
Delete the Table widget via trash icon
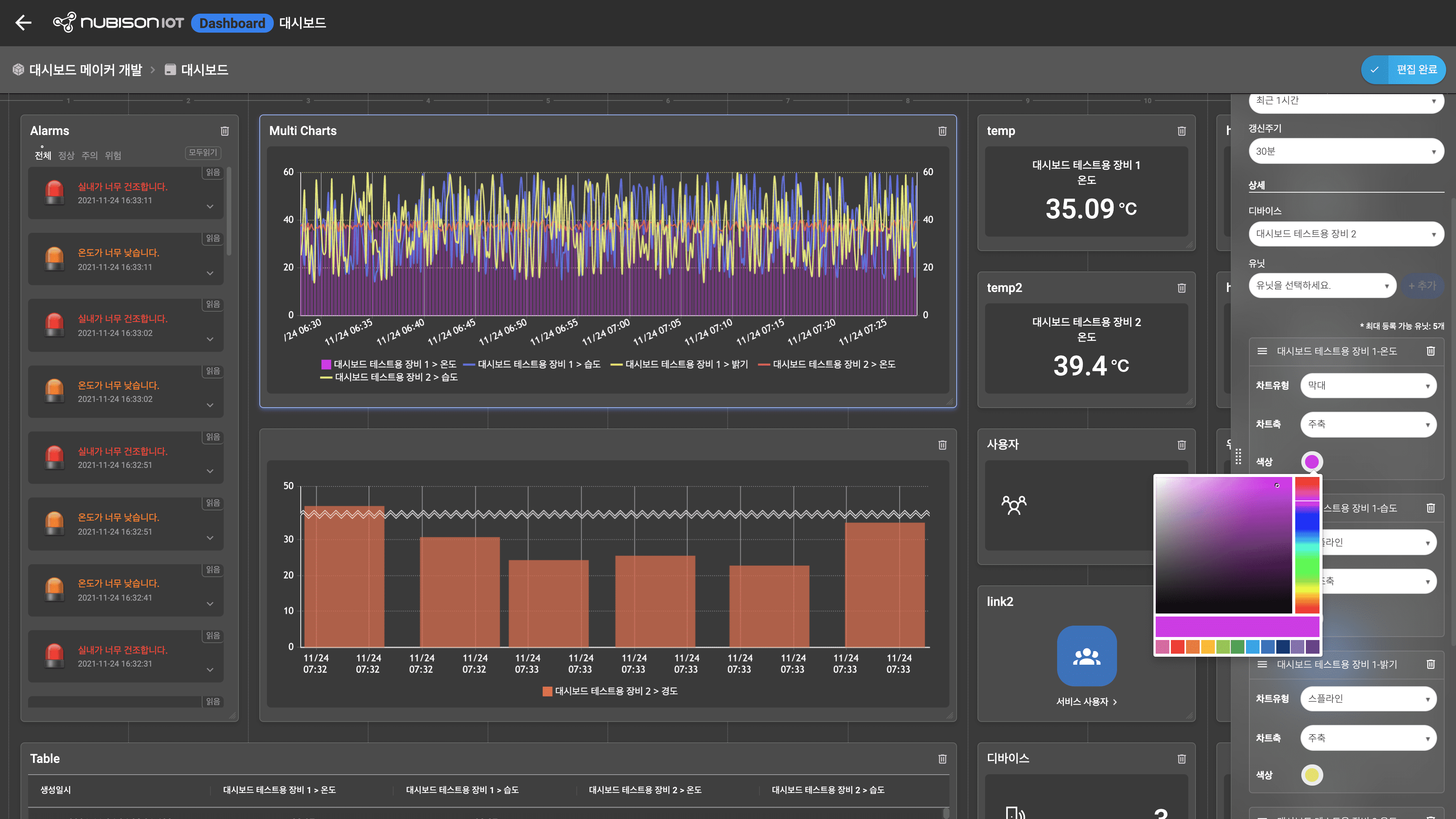(x=942, y=759)
